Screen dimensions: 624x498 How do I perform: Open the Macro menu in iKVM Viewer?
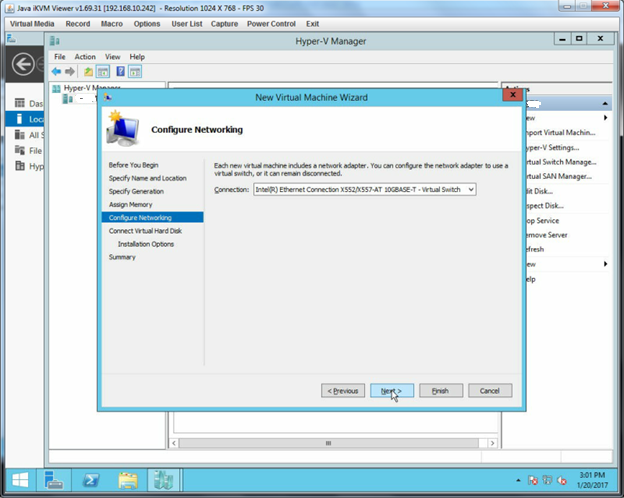click(111, 24)
